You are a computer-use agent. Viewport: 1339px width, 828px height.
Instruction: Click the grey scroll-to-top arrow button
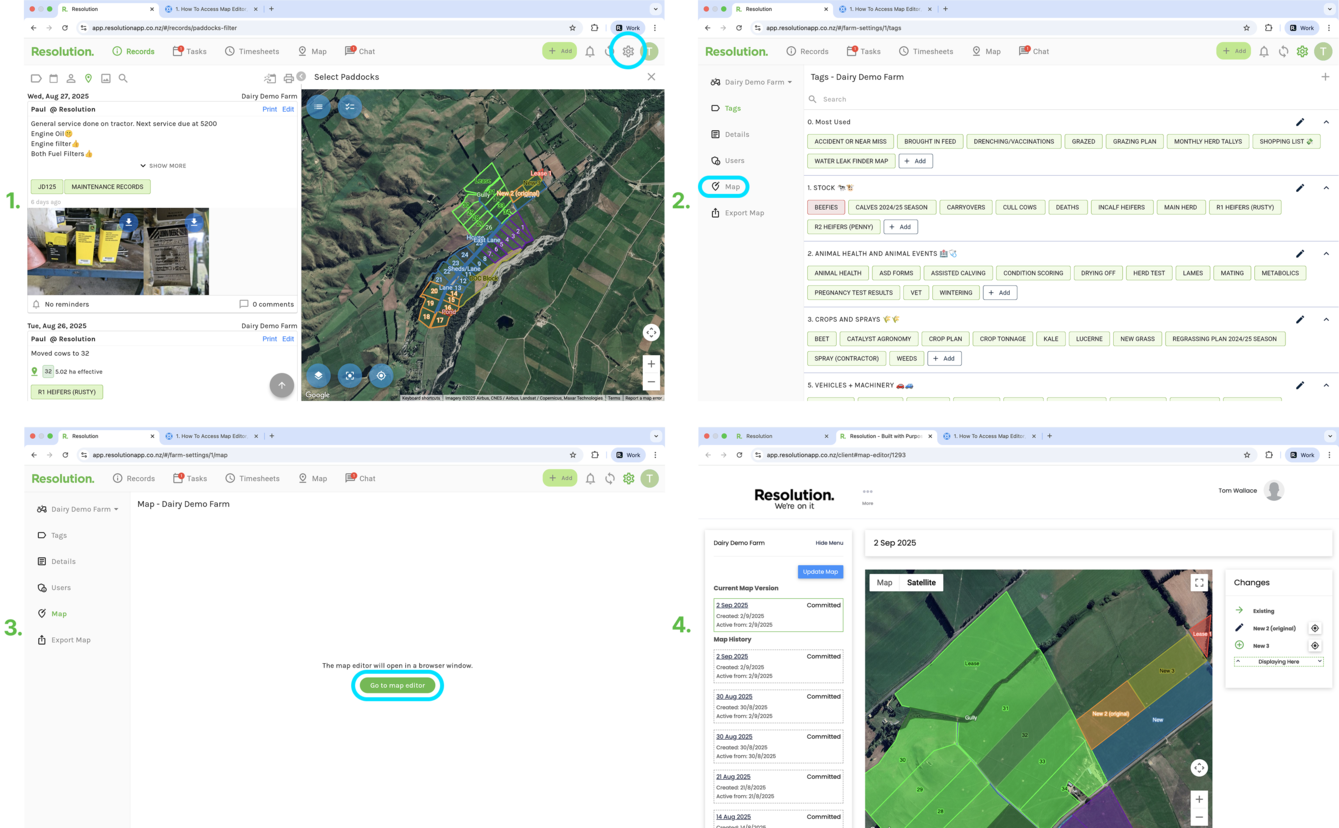click(x=282, y=384)
